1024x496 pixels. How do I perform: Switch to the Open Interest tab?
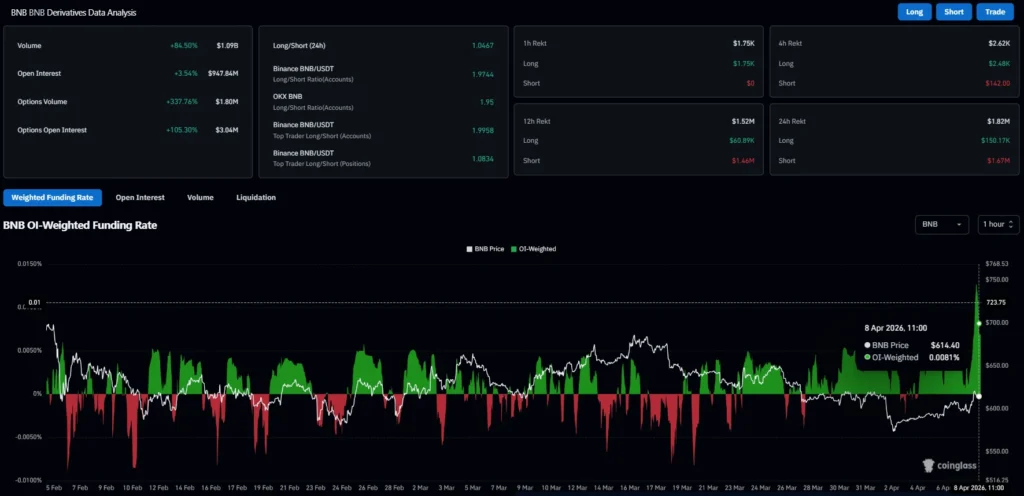pyautogui.click(x=139, y=198)
